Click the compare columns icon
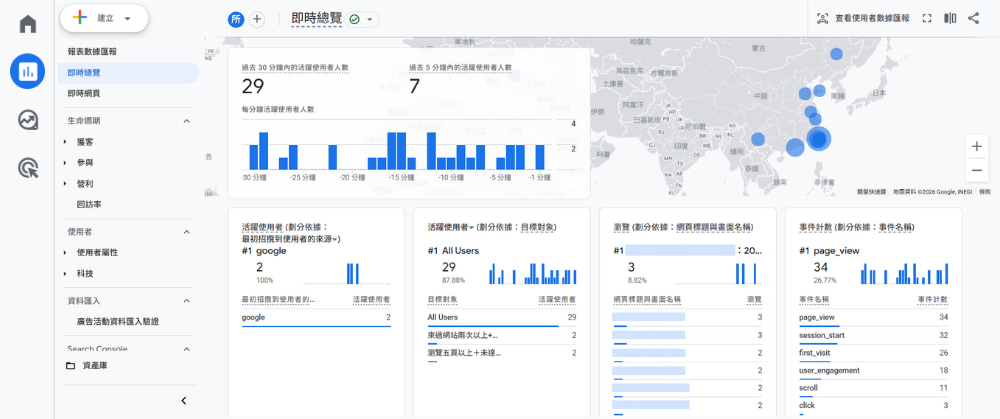The height and width of the screenshot is (419, 1000). point(950,18)
